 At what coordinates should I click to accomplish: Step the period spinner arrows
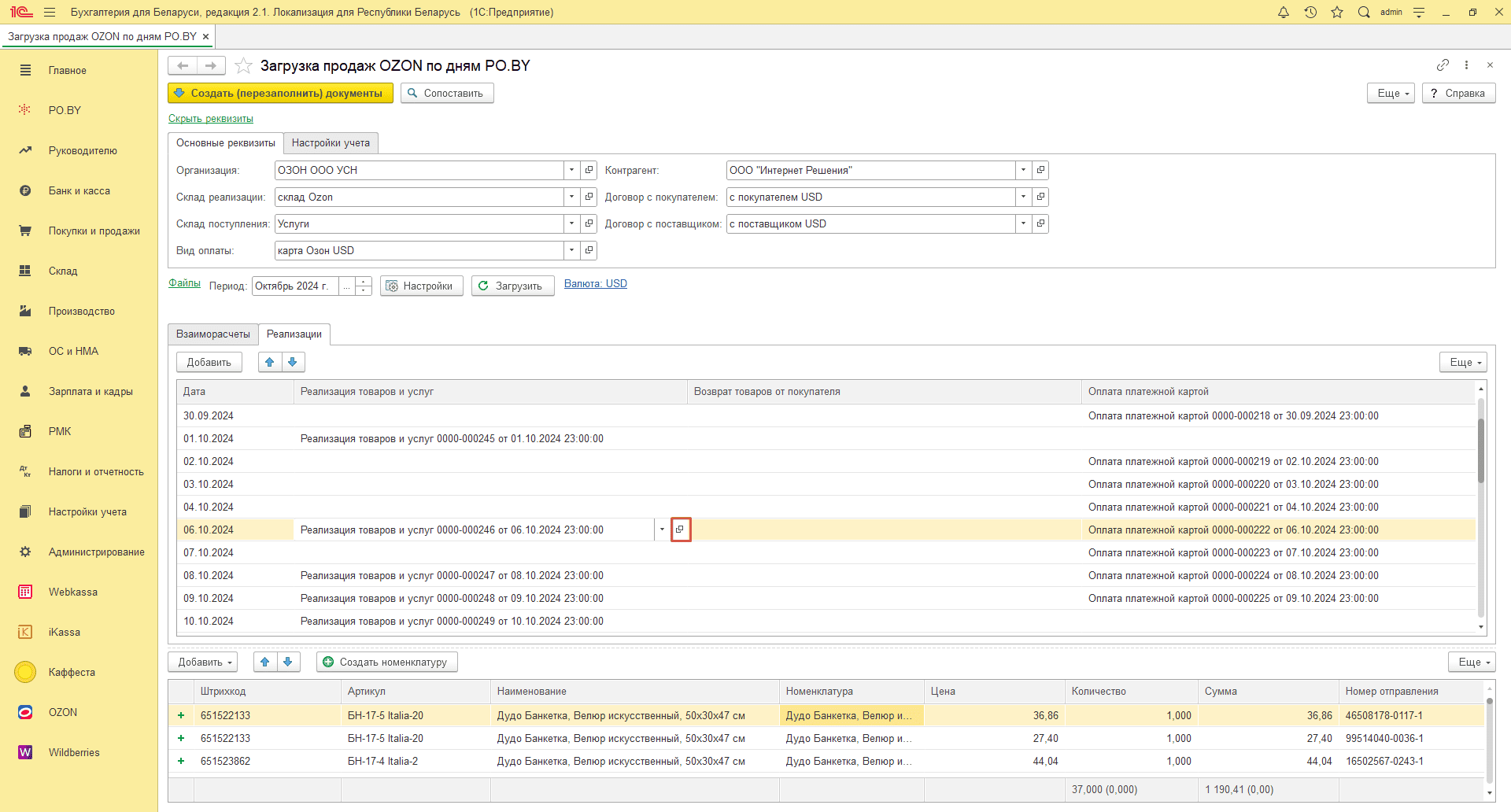363,286
